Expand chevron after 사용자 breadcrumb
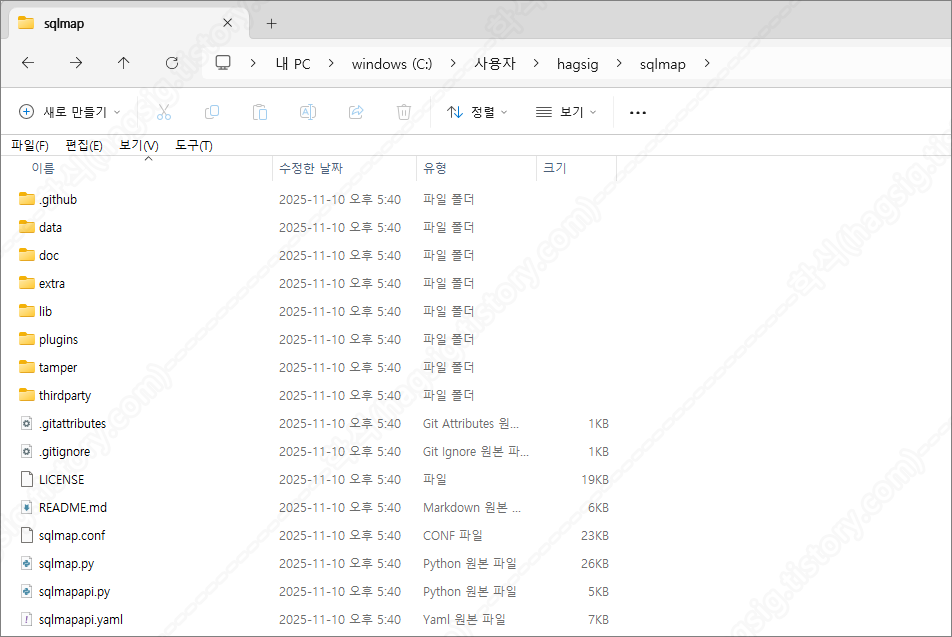The height and width of the screenshot is (637, 952). (x=536, y=63)
